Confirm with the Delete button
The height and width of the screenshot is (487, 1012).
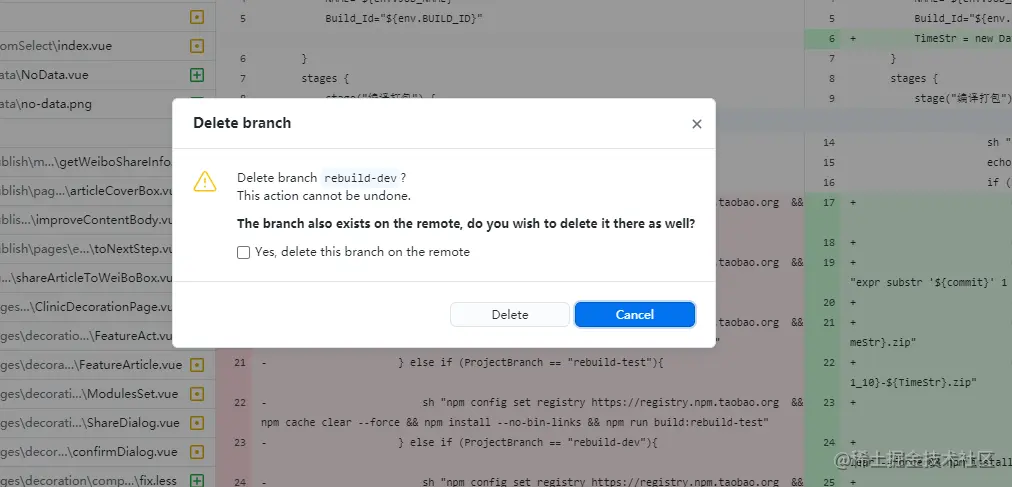[x=510, y=315]
